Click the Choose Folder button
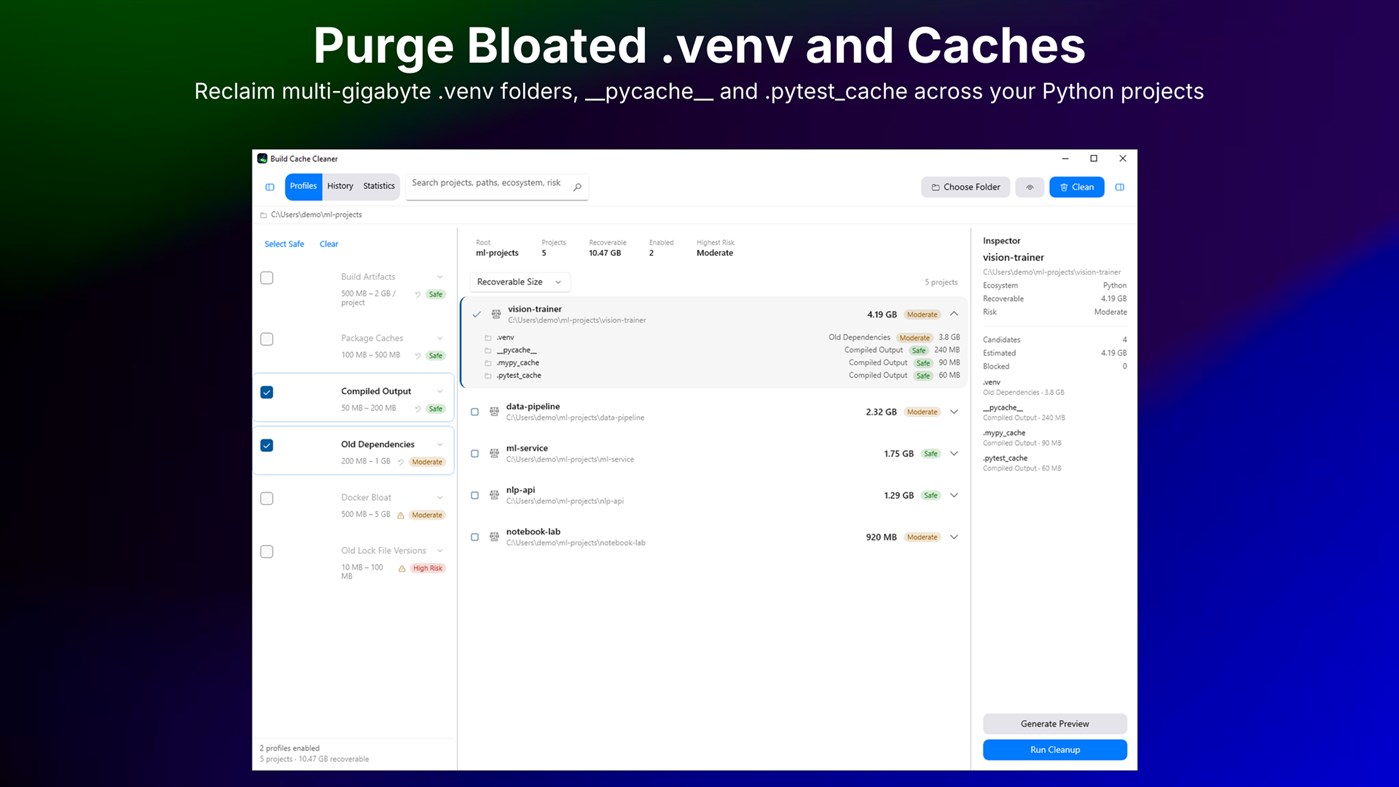The width and height of the screenshot is (1399, 787). pyautogui.click(x=966, y=187)
